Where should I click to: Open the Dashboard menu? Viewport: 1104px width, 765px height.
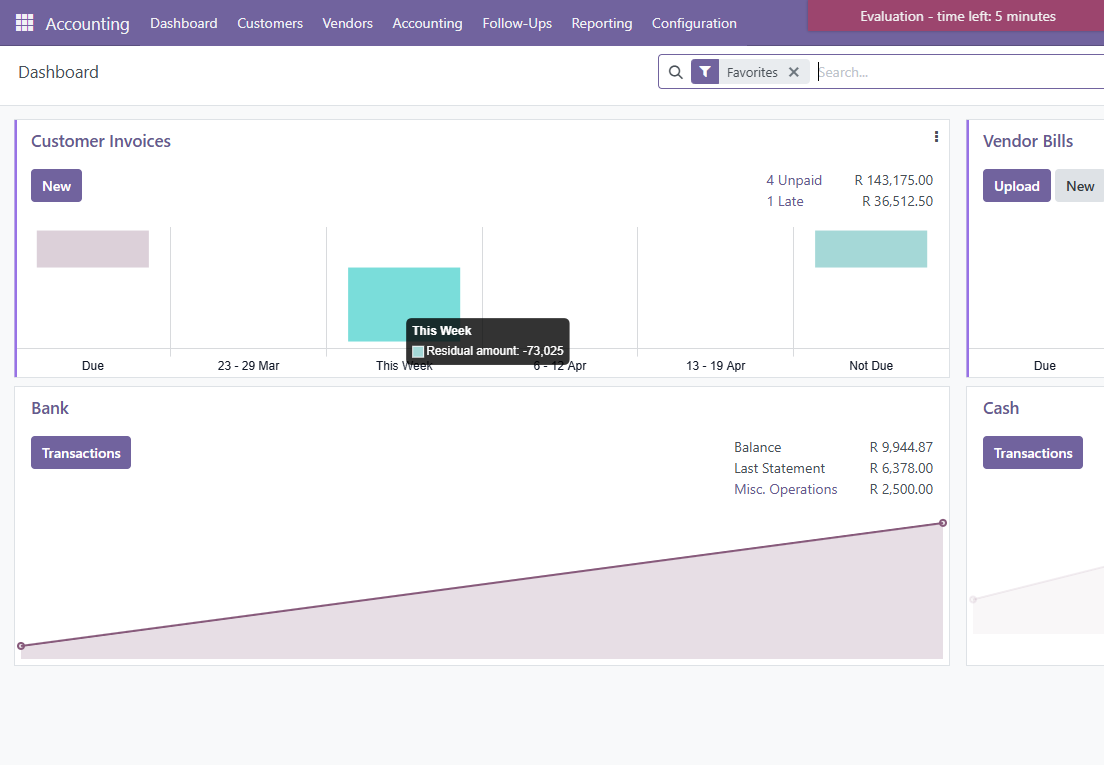click(184, 23)
